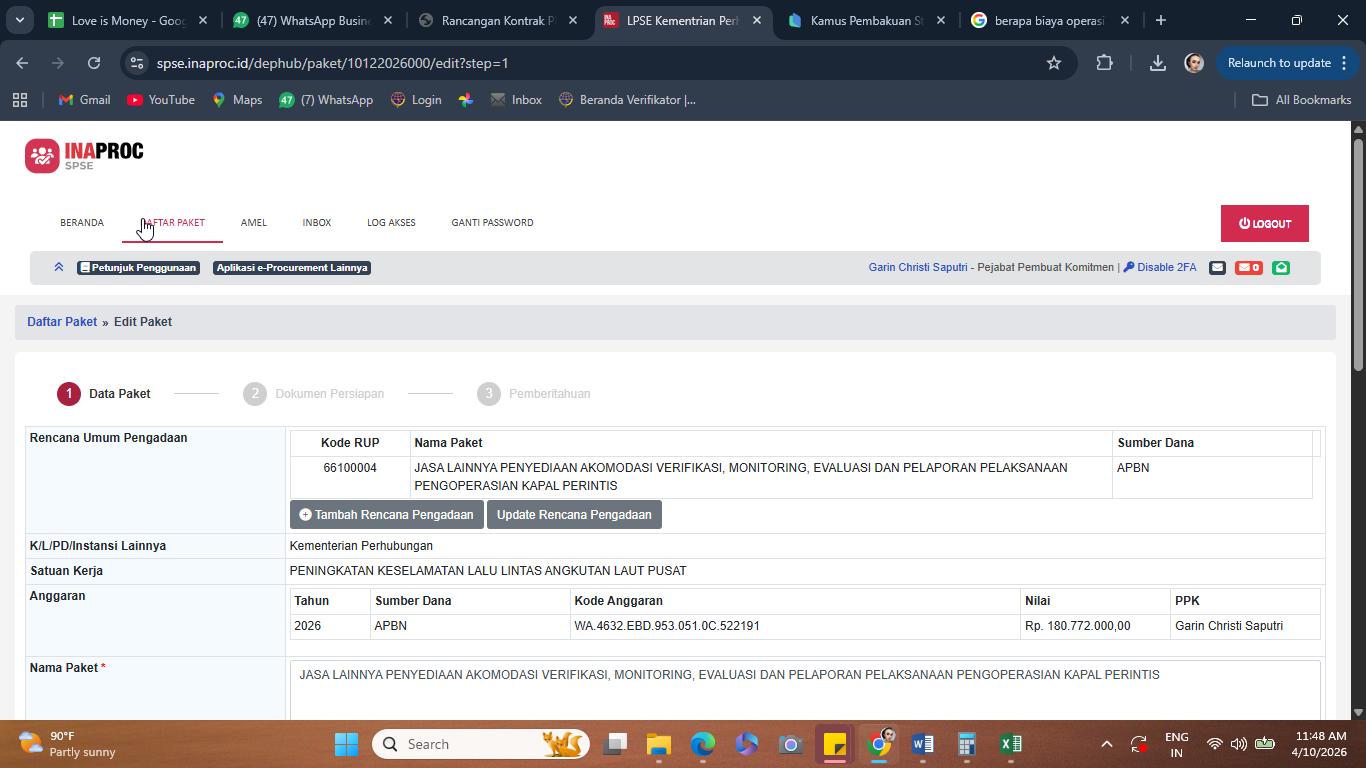1366x768 pixels.
Task: Open the red unread mail icon showing 0
Action: coord(1248,267)
